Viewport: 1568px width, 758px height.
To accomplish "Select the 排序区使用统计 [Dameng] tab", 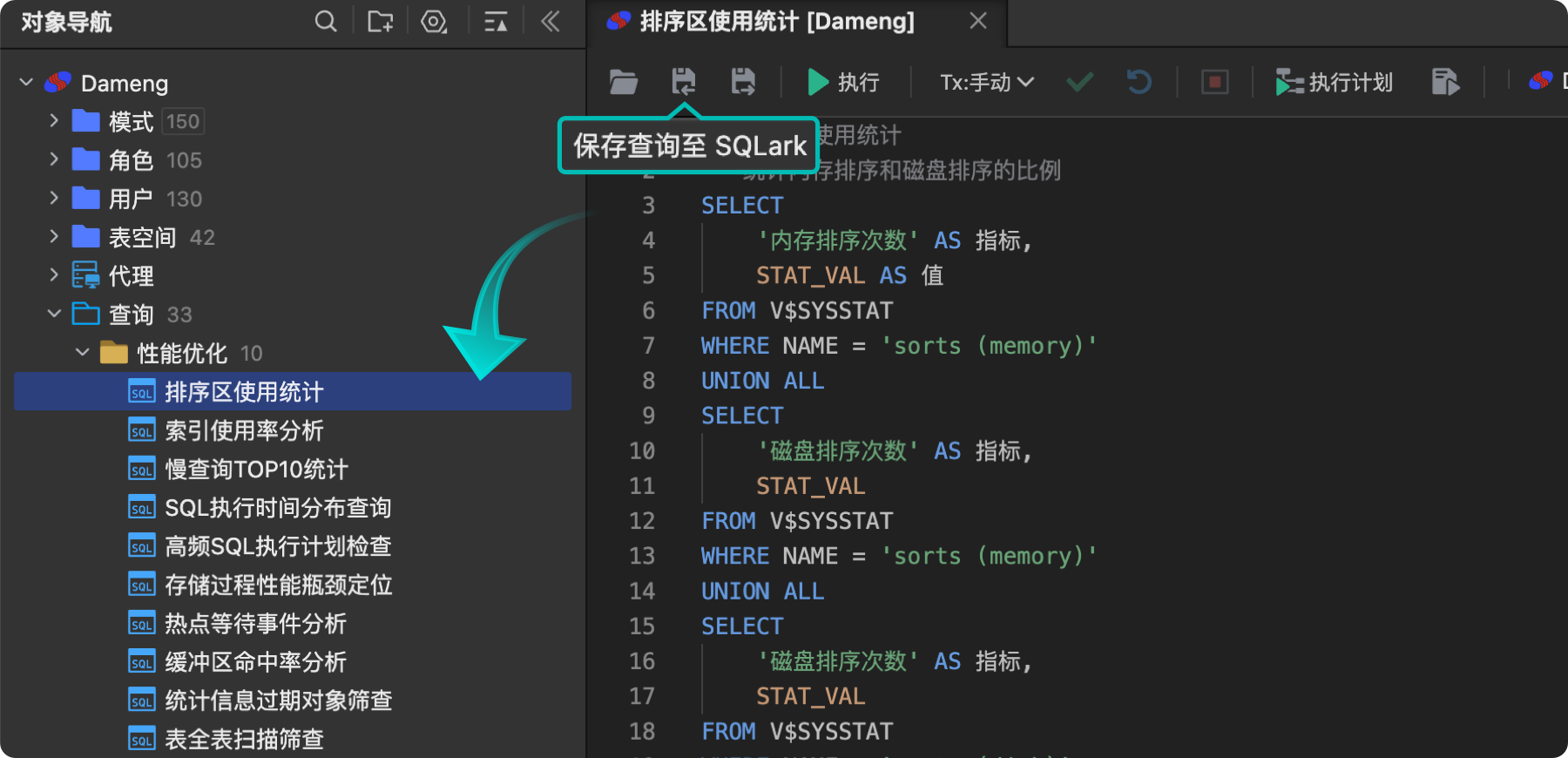I will 777,22.
